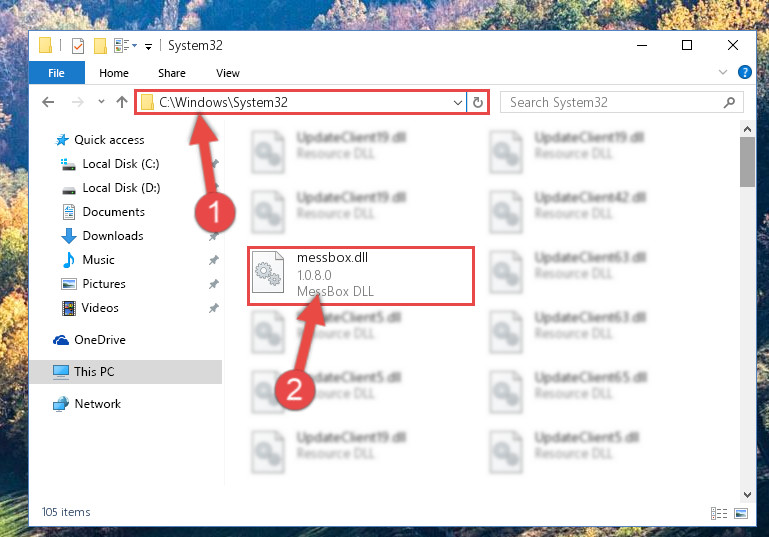Click the pin icon beside Videos

pos(213,308)
